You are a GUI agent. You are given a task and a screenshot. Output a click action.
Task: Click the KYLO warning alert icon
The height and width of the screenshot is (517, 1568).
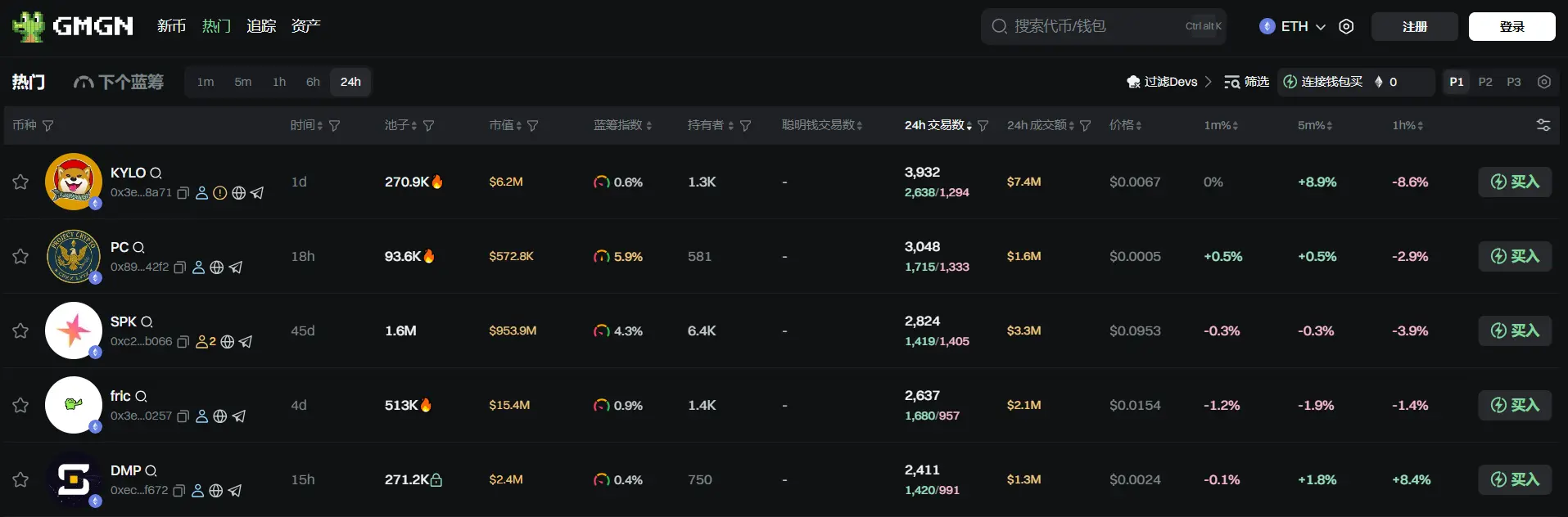pyautogui.click(x=220, y=193)
